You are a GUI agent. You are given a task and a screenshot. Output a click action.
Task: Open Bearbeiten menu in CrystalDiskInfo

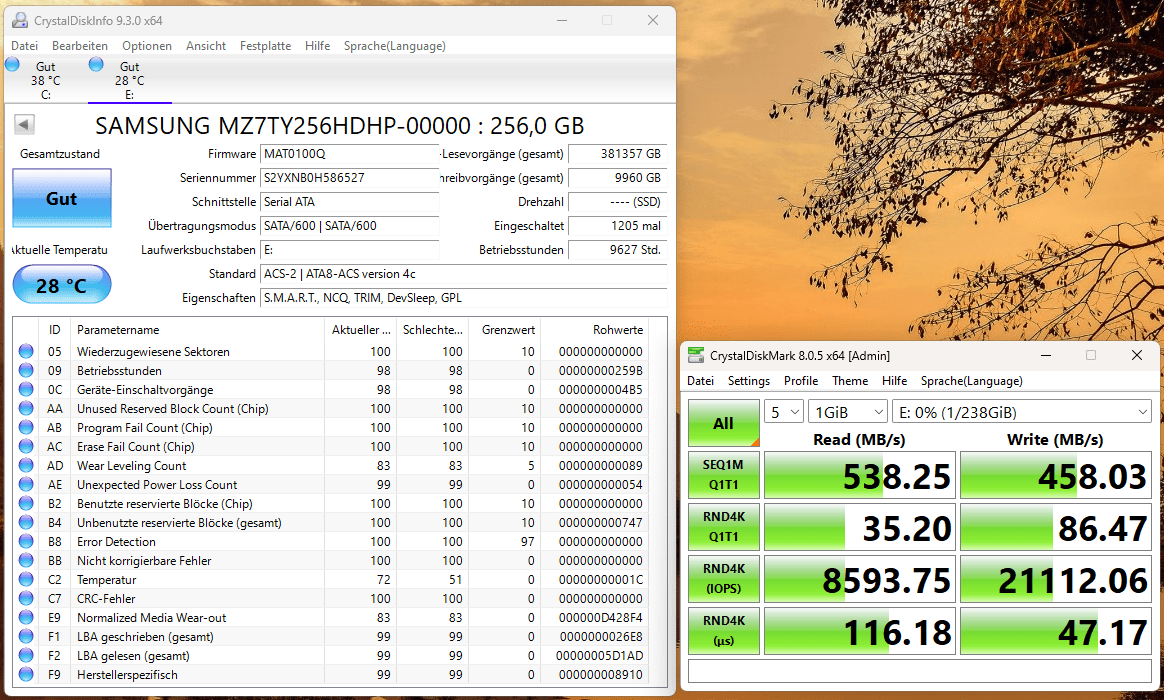79,45
